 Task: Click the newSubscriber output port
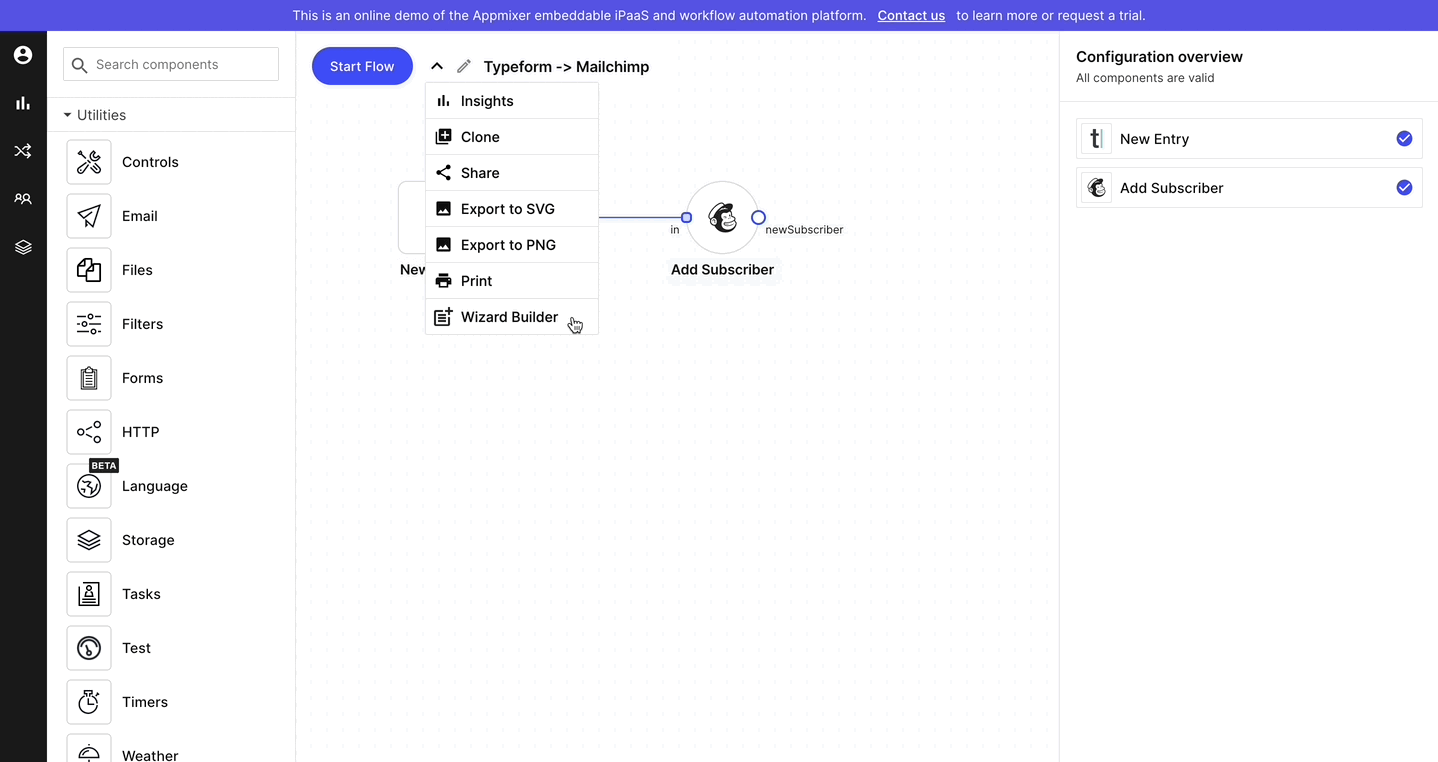tap(758, 217)
